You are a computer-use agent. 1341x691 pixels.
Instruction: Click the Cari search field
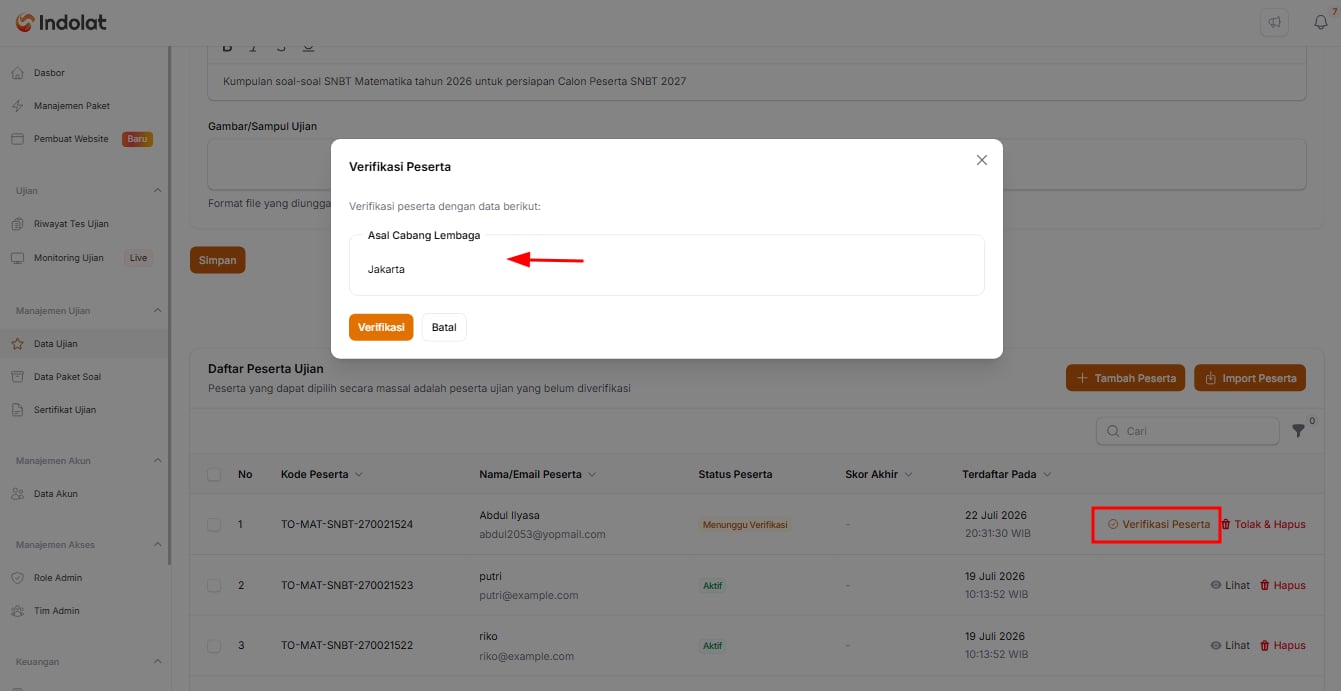coord(1188,432)
